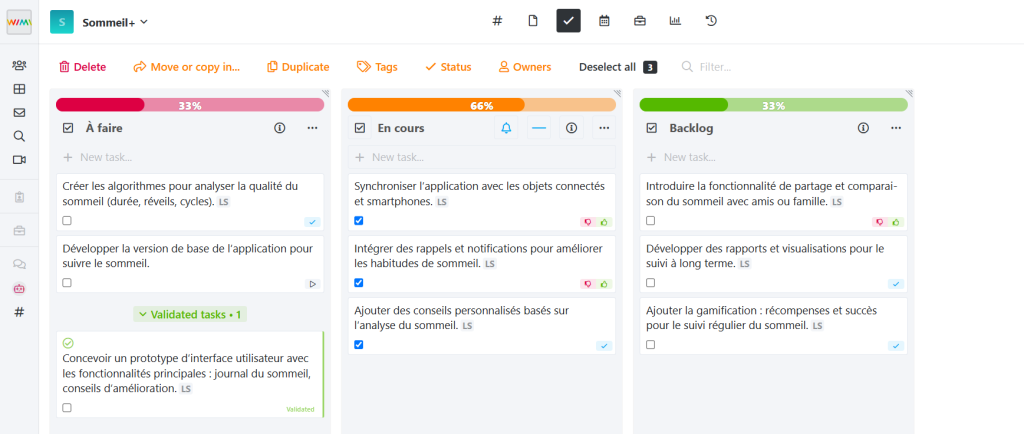Open the history clock icon
The image size is (1024, 434).
coord(711,20)
